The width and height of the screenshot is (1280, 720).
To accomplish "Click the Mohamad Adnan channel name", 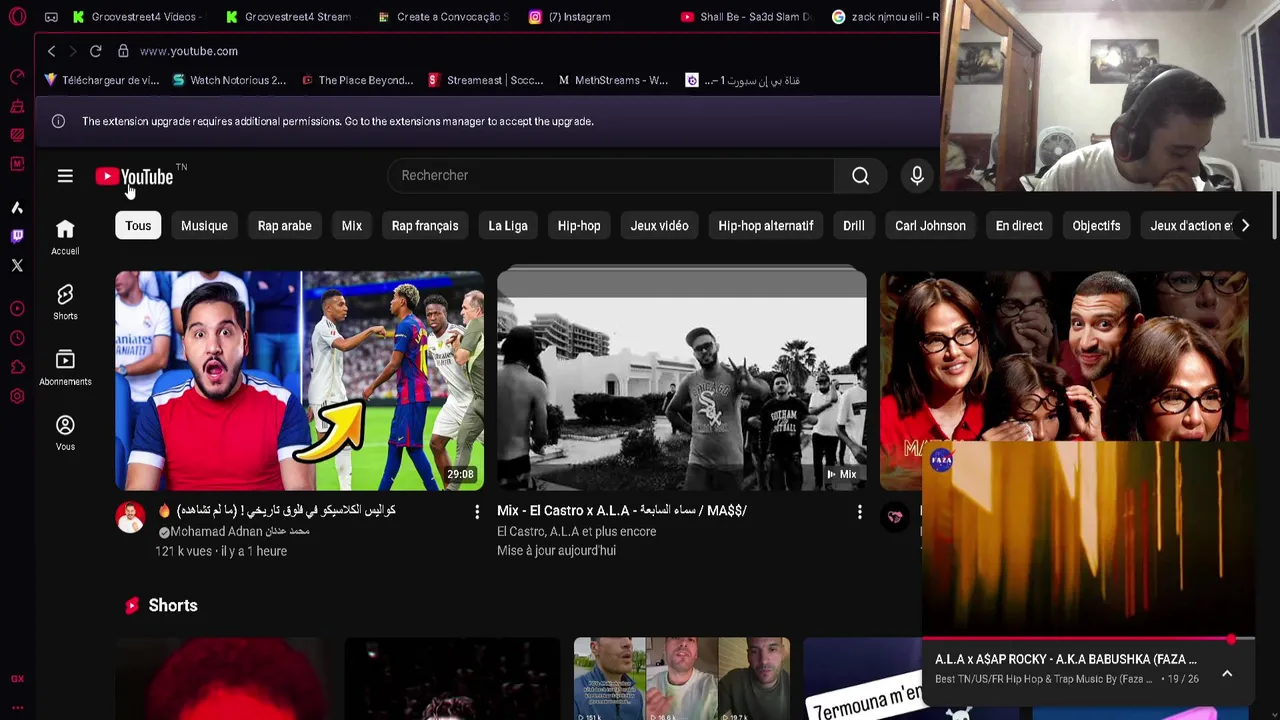I will (x=239, y=532).
